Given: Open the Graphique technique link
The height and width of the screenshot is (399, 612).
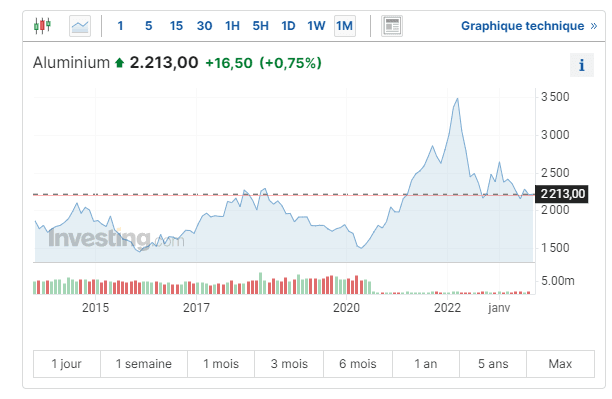Looking at the screenshot, I should pos(522,26).
